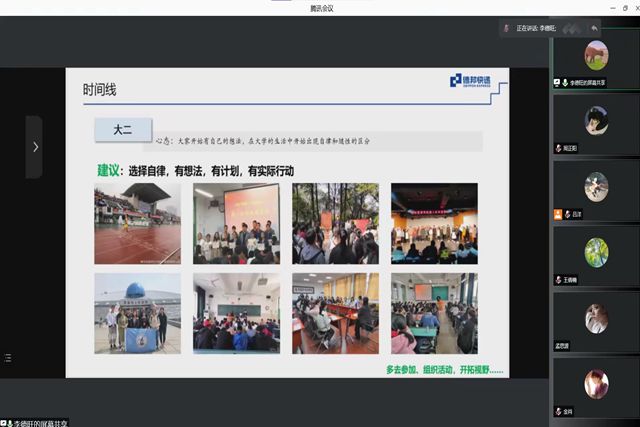Click the 大二 label box on slide
The height and width of the screenshot is (427, 640).
[x=123, y=129]
